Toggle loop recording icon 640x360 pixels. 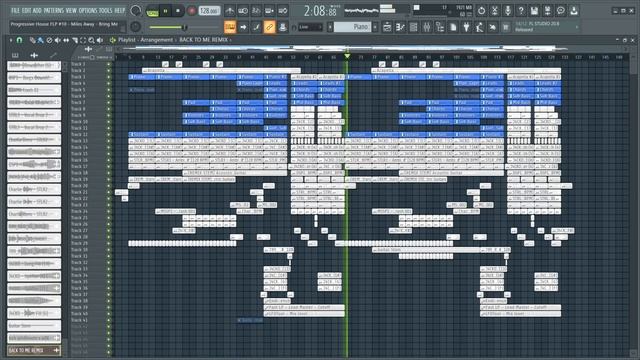click(282, 11)
